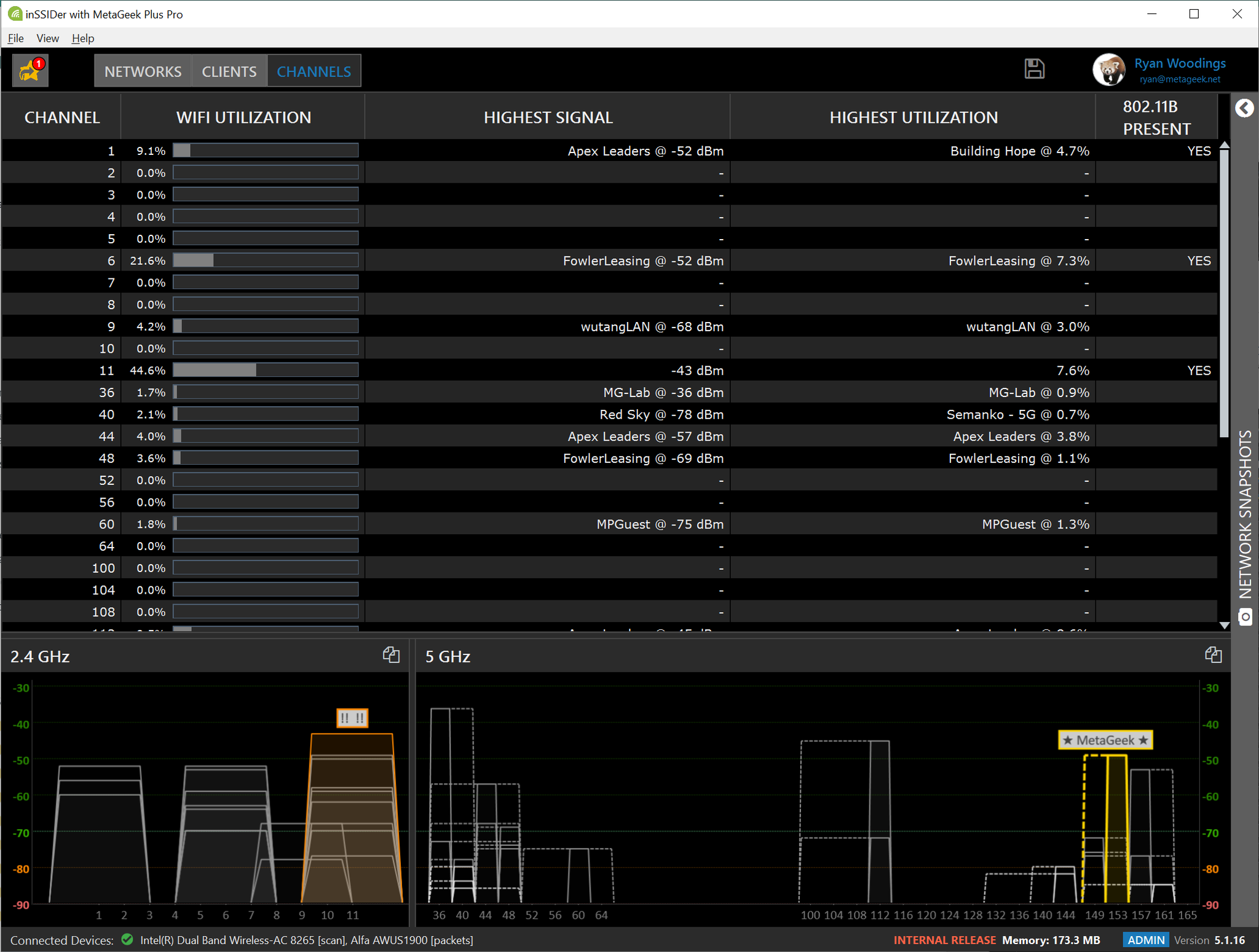Click the Network Snapshots panel icon
This screenshot has height=952, width=1259.
click(1244, 617)
